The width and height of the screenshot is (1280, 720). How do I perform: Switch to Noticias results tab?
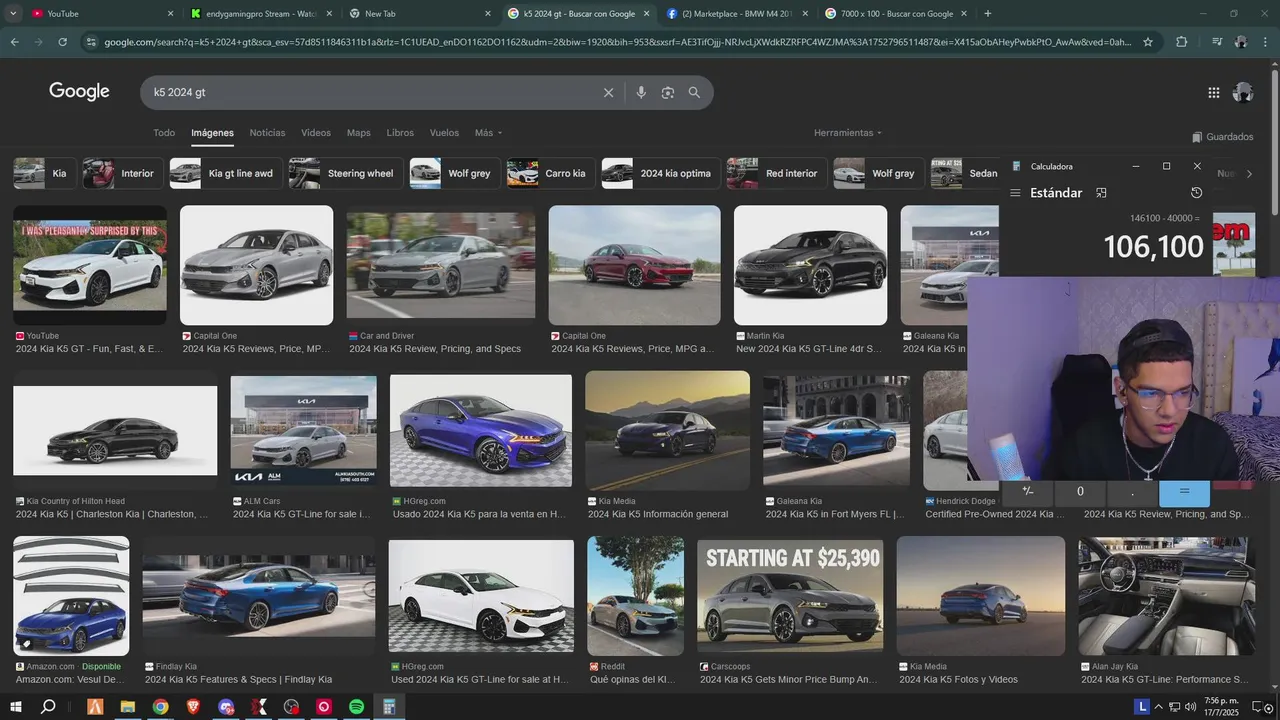coord(267,133)
